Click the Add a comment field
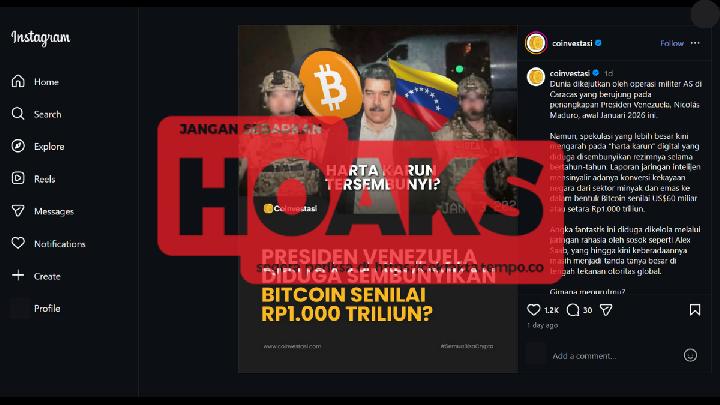Image resolution: width=720 pixels, height=405 pixels. (x=615, y=355)
